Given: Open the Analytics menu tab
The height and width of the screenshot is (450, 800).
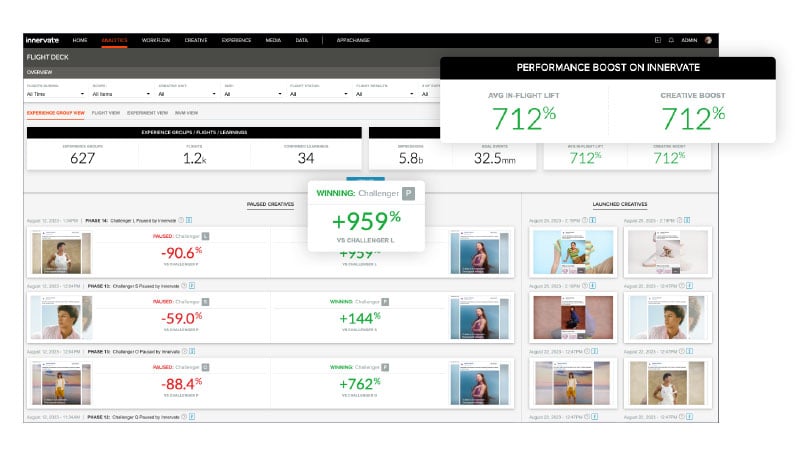Looking at the screenshot, I should (114, 40).
